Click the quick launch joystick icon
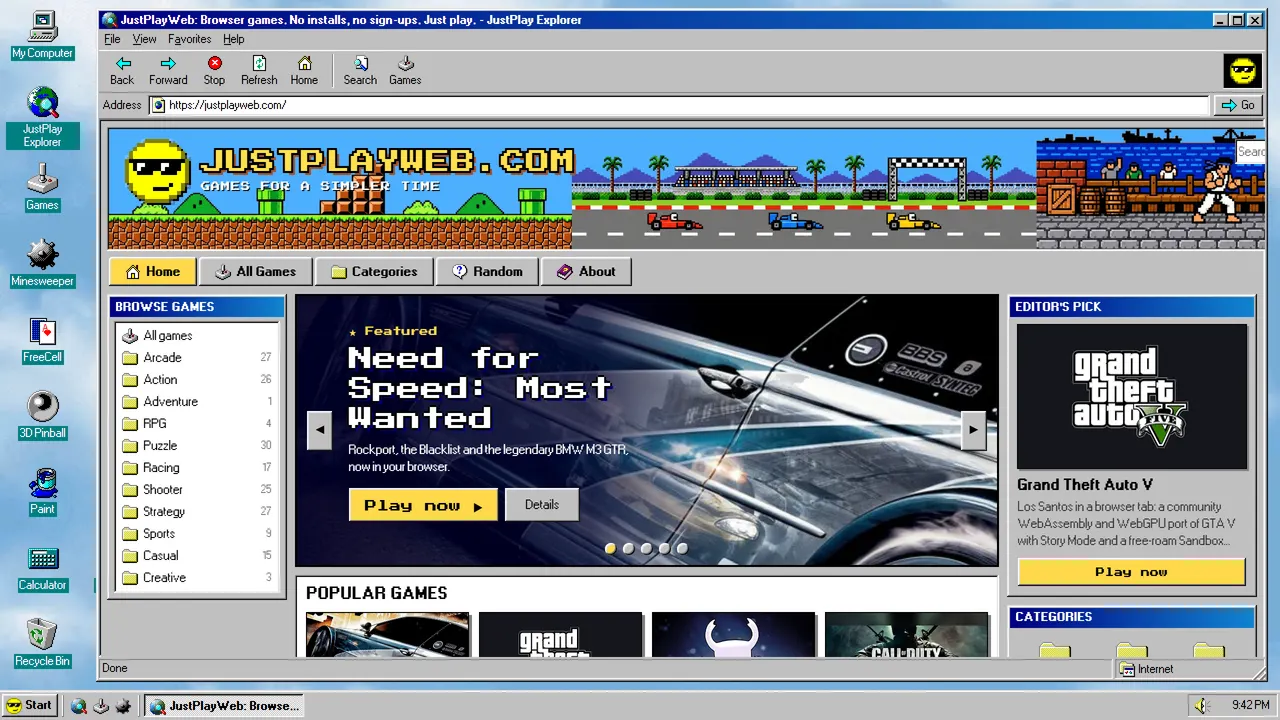 point(101,706)
